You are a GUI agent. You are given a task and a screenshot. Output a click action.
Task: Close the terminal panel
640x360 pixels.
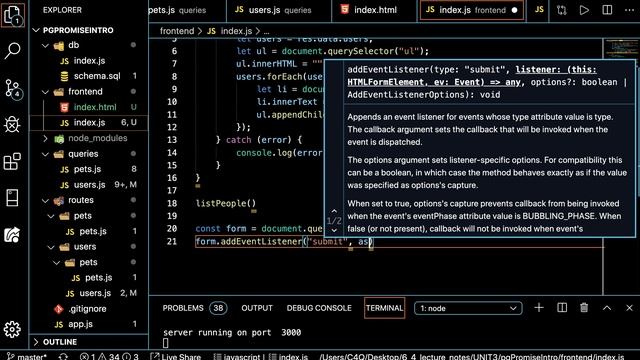[629, 308]
